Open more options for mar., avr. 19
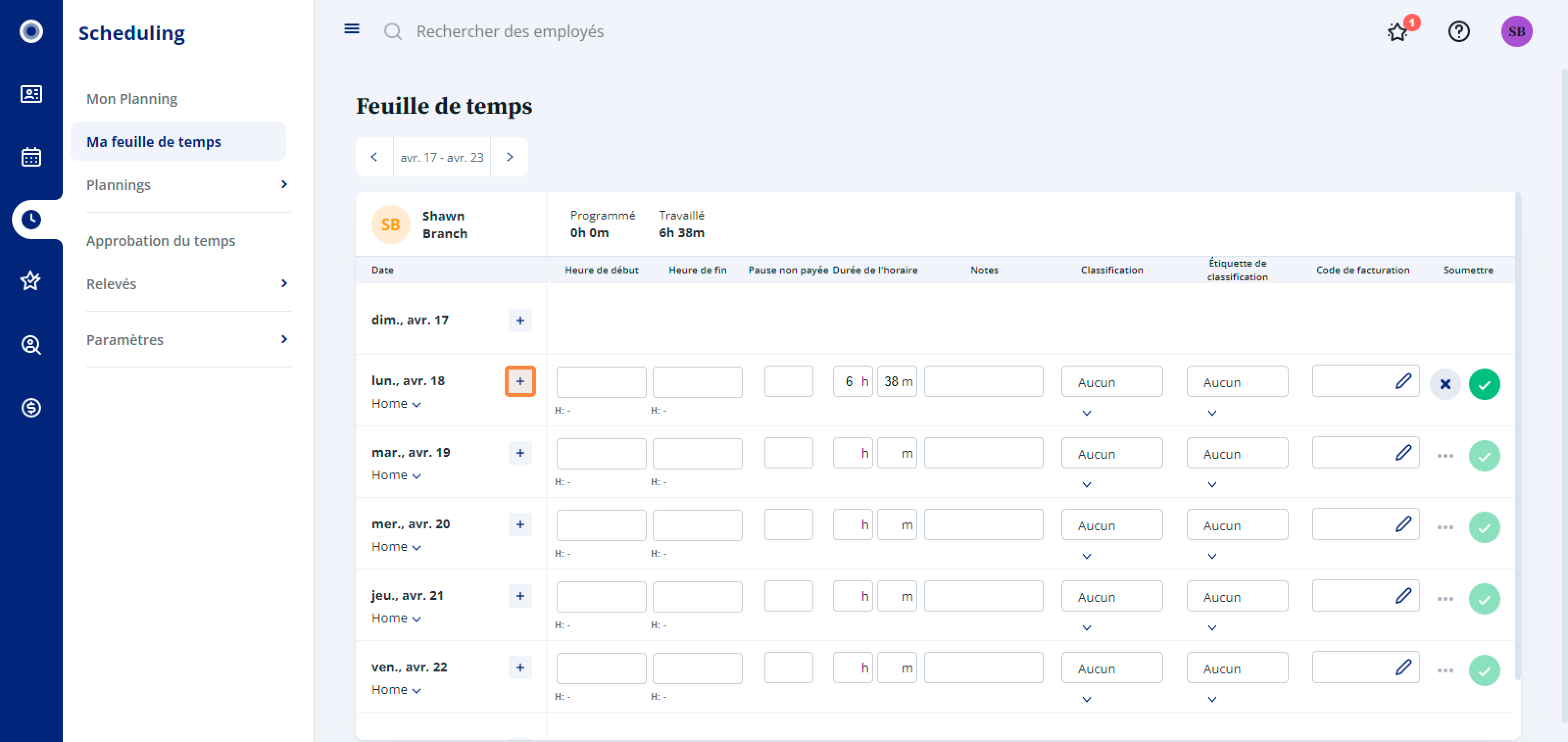 point(1445,456)
